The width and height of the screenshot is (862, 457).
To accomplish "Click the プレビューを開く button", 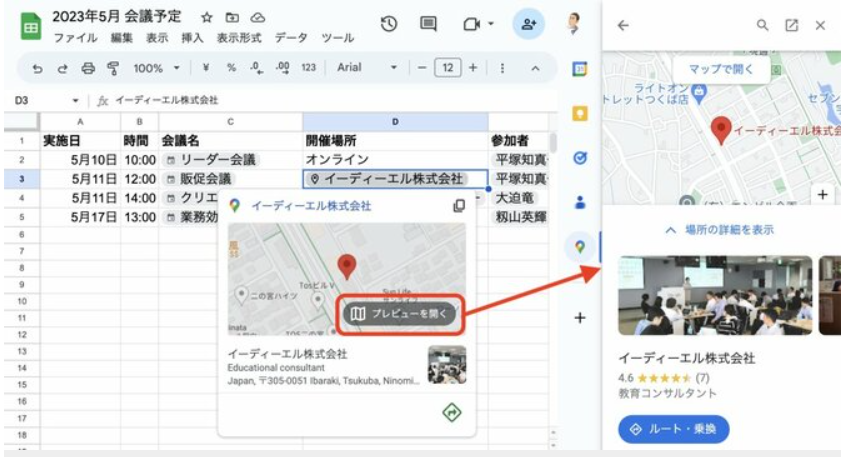I will tap(400, 314).
